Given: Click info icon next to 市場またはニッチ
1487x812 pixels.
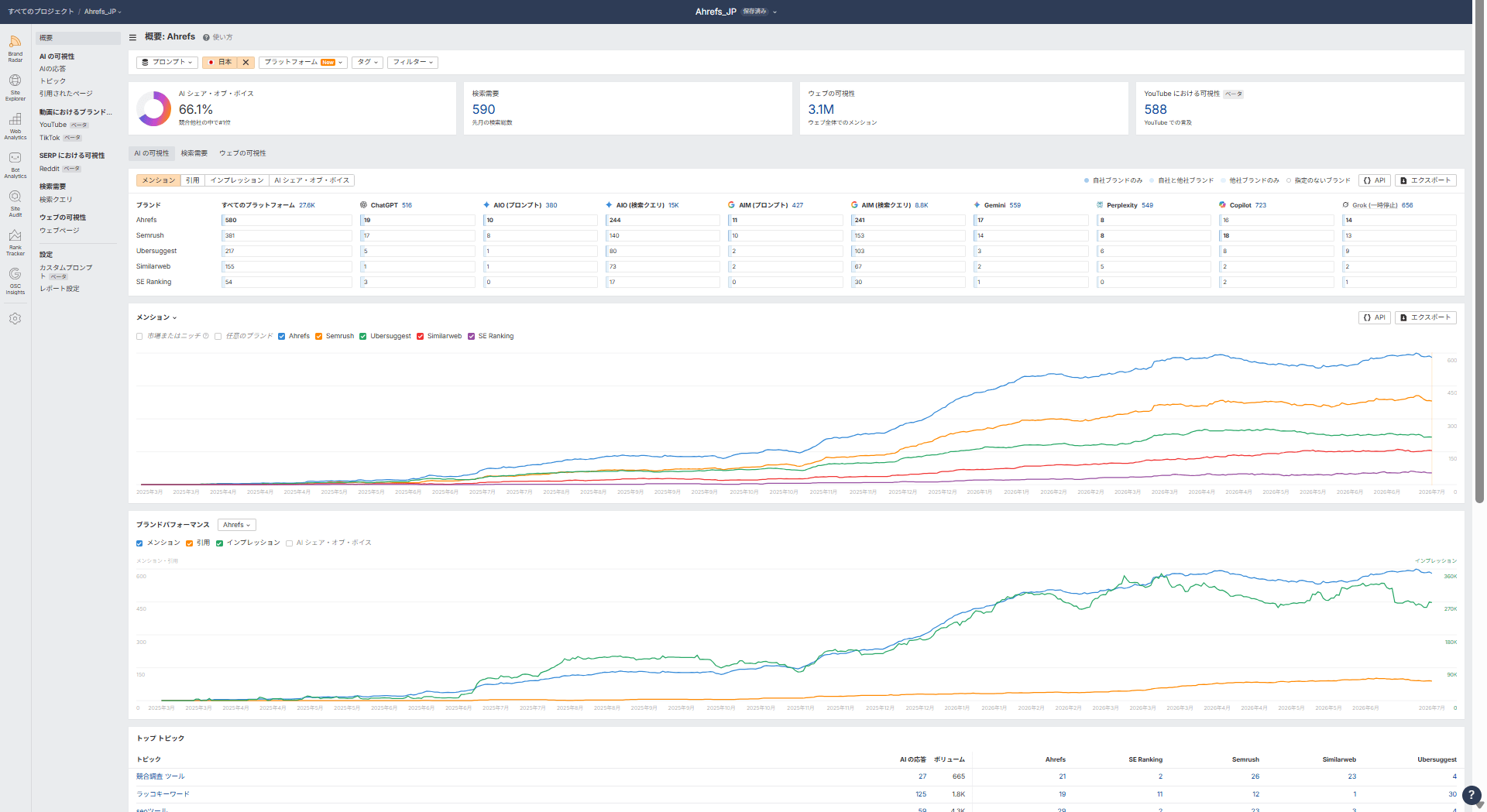Looking at the screenshot, I should pyautogui.click(x=206, y=336).
